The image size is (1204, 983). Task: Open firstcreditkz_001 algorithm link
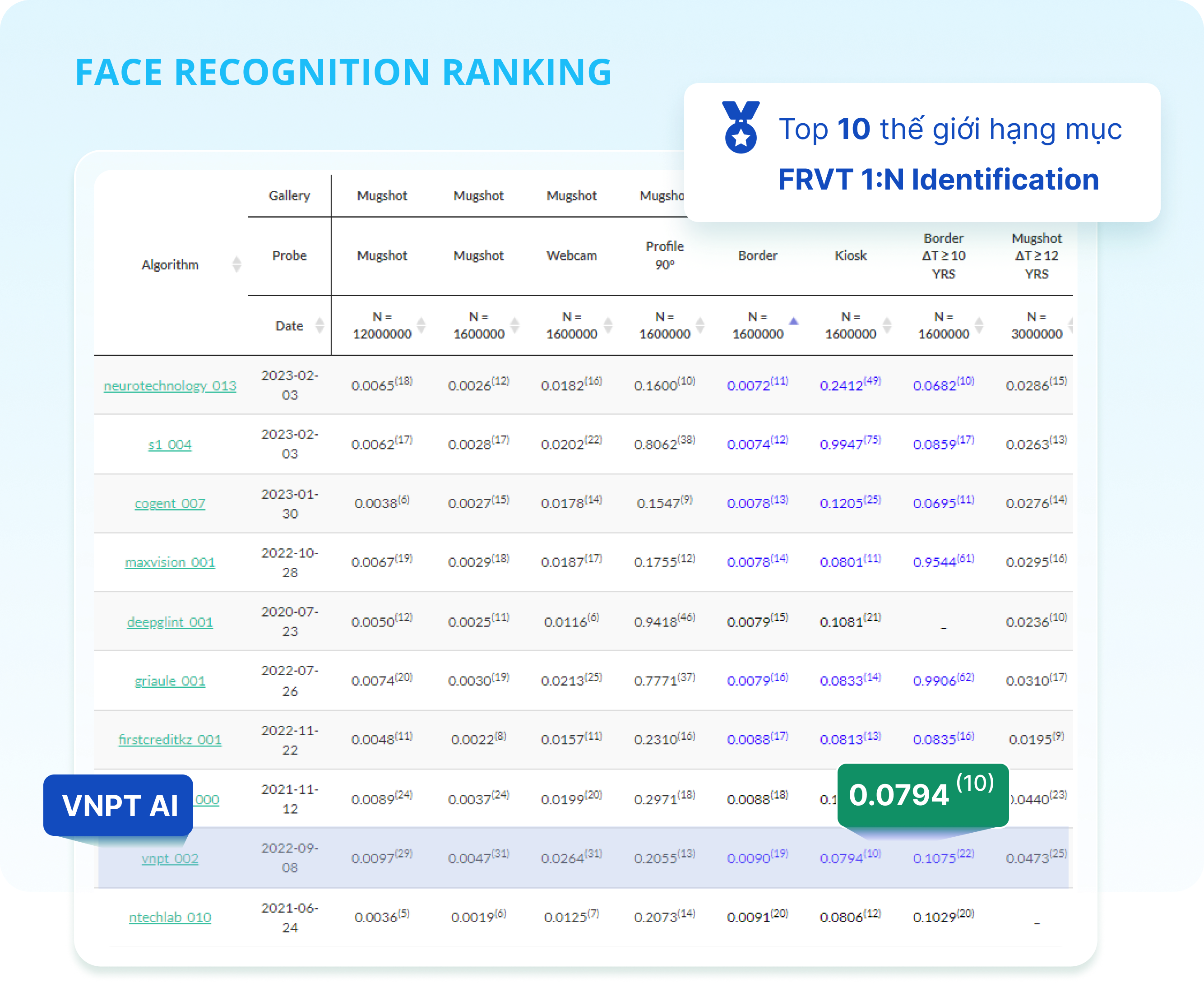click(x=170, y=740)
